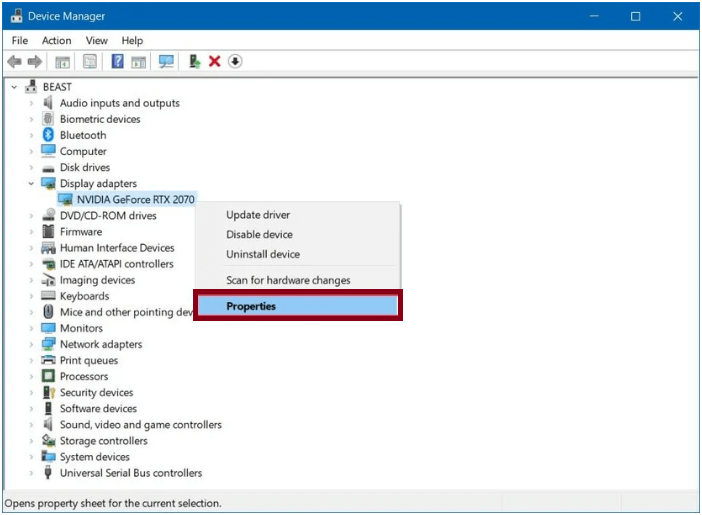Open the View menu in menu bar
This screenshot has width=702, height=515.
pos(96,40)
